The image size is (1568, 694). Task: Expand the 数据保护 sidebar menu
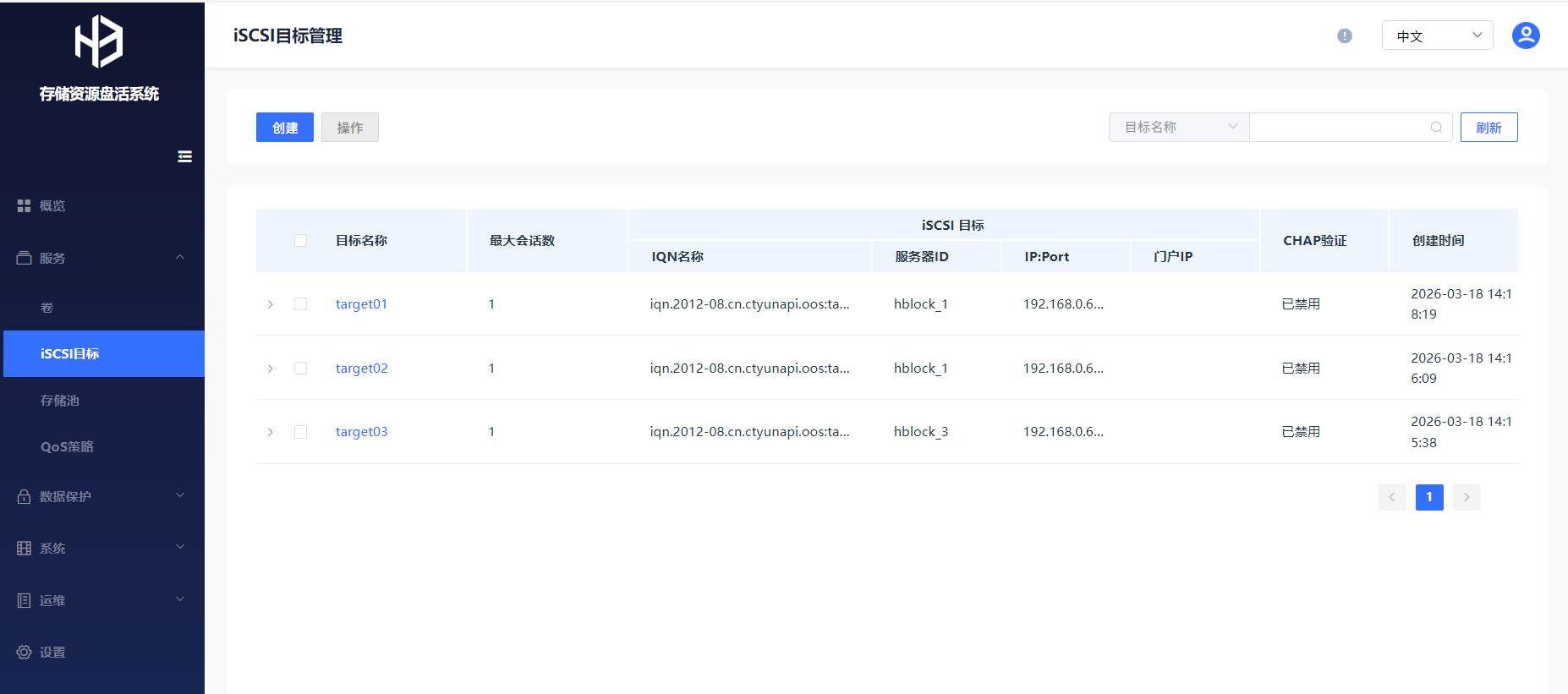coord(101,497)
